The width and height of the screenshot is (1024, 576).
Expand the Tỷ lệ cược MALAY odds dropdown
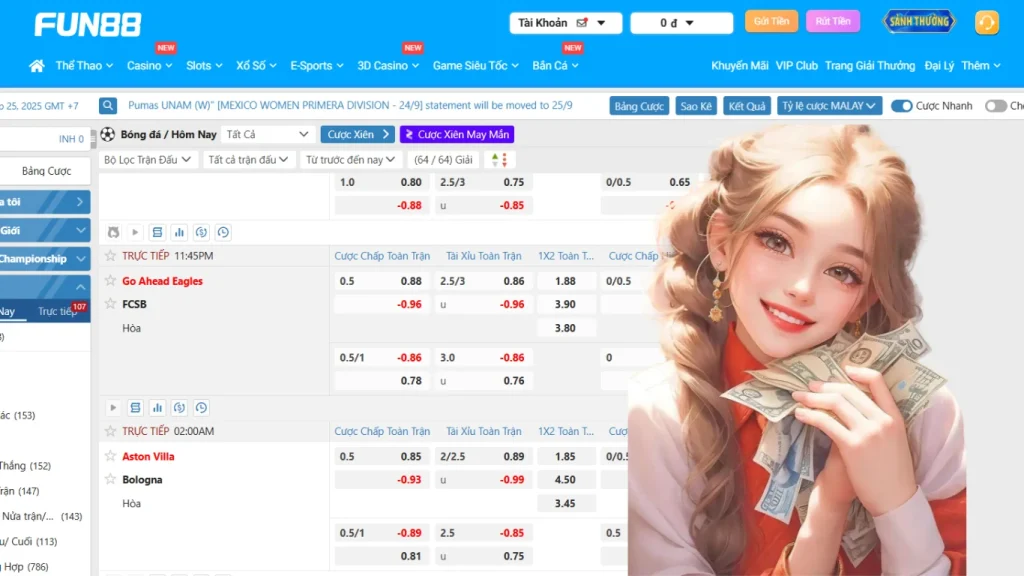[x=829, y=105]
